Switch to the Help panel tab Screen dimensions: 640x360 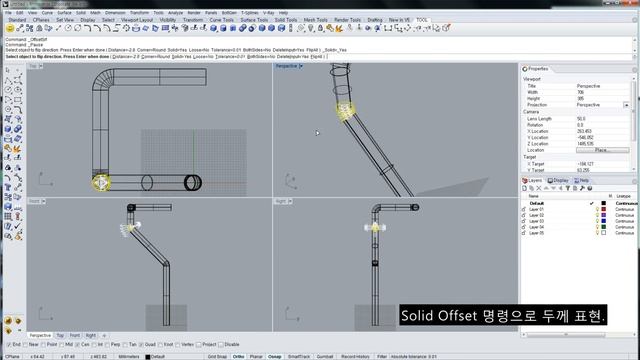(x=582, y=180)
